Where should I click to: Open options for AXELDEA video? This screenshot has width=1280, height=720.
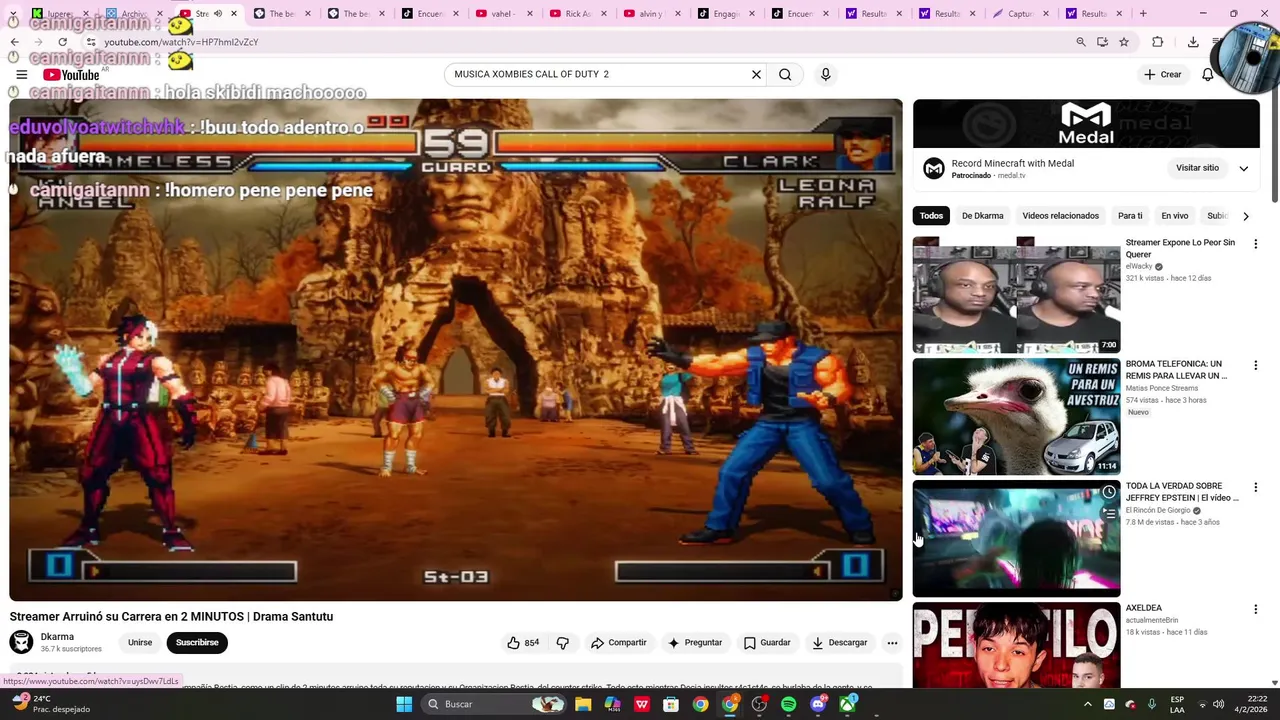pos(1255,610)
